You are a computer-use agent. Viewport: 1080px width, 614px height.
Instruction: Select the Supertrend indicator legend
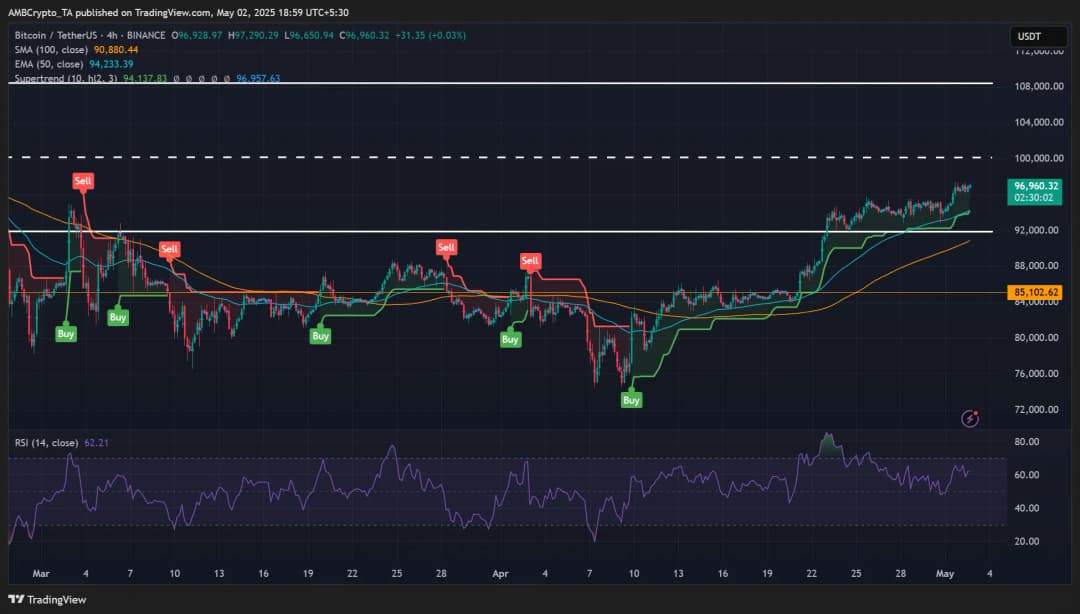click(x=145, y=77)
